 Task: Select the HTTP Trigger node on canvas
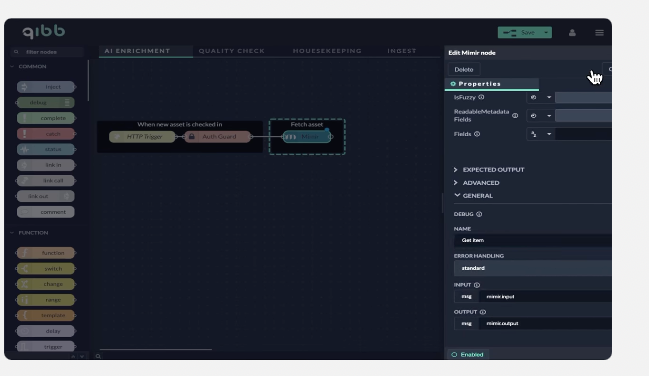(x=142, y=137)
